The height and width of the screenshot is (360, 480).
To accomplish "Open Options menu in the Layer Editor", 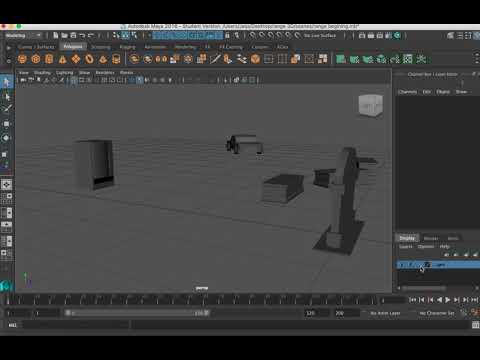I will (426, 247).
